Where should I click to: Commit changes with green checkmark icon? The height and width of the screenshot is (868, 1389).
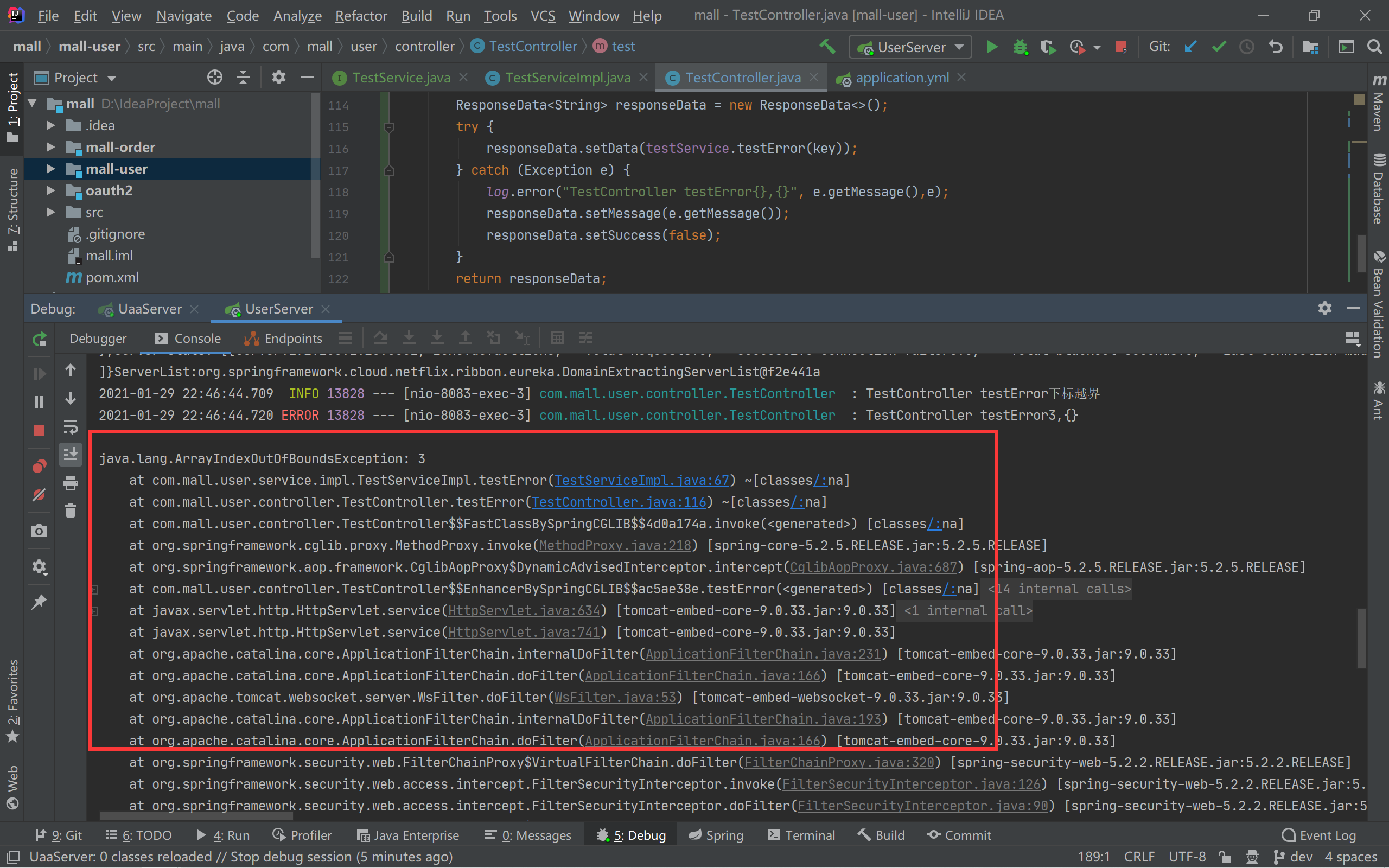coord(1219,47)
